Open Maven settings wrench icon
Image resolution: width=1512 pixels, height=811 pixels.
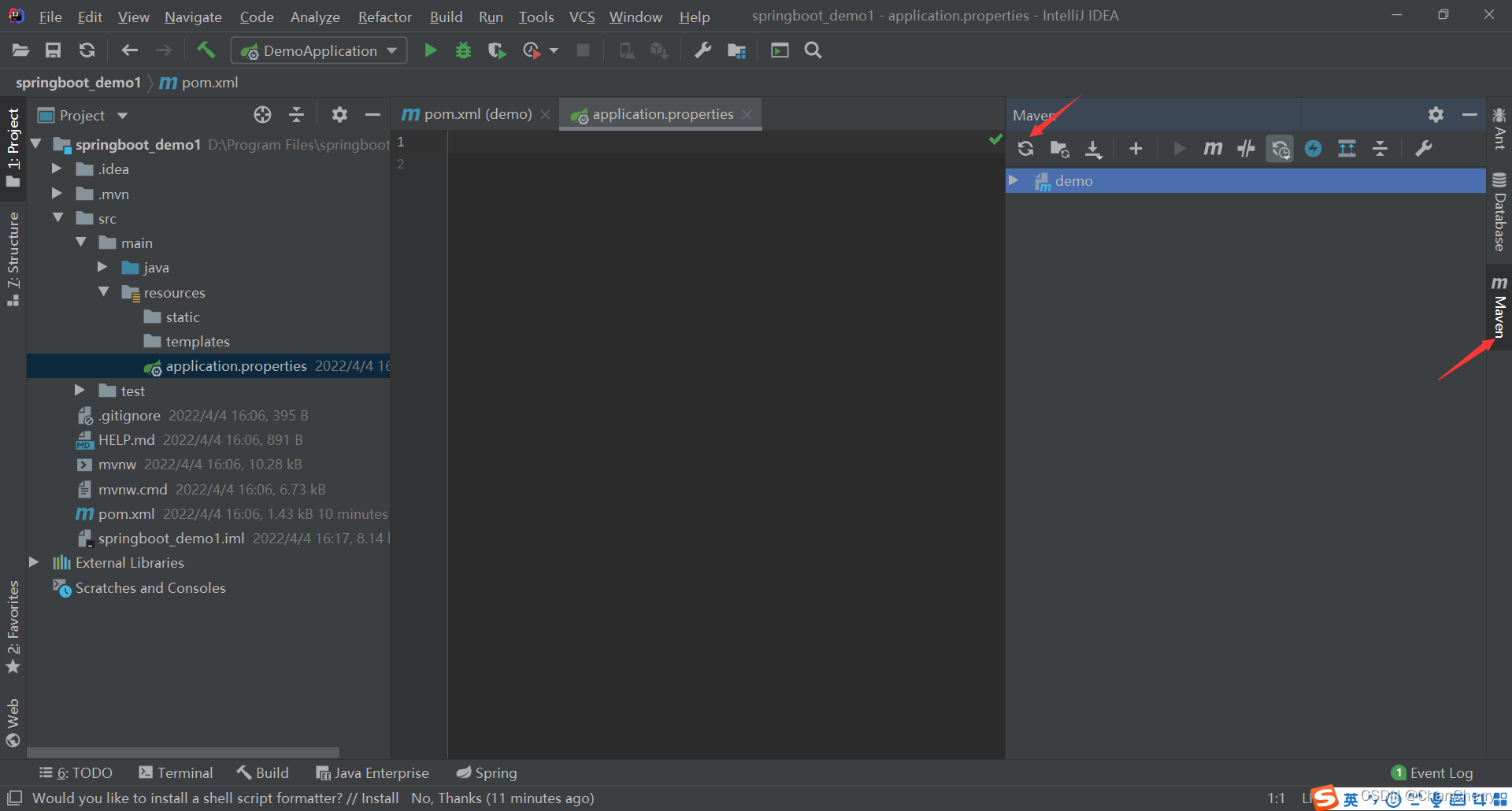[1423, 148]
